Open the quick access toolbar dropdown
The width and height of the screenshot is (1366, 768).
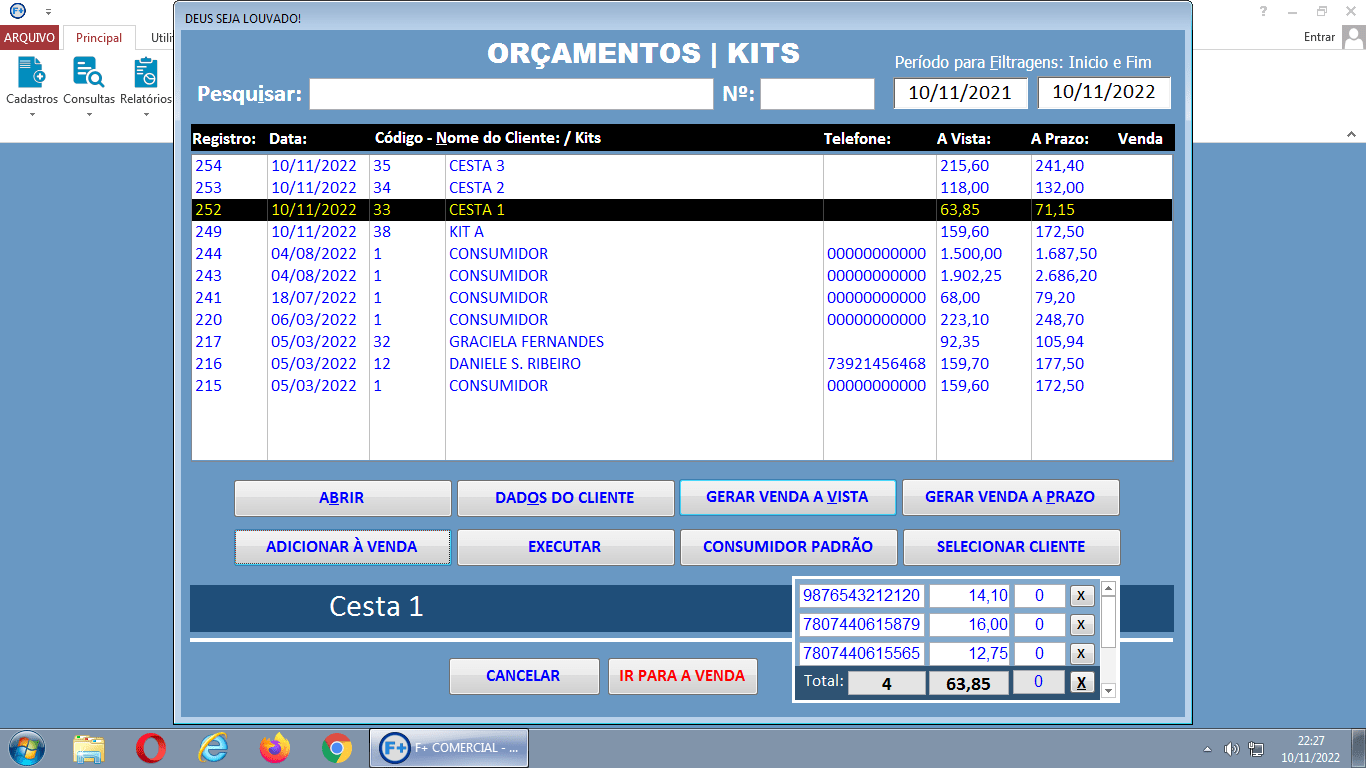tap(48, 11)
